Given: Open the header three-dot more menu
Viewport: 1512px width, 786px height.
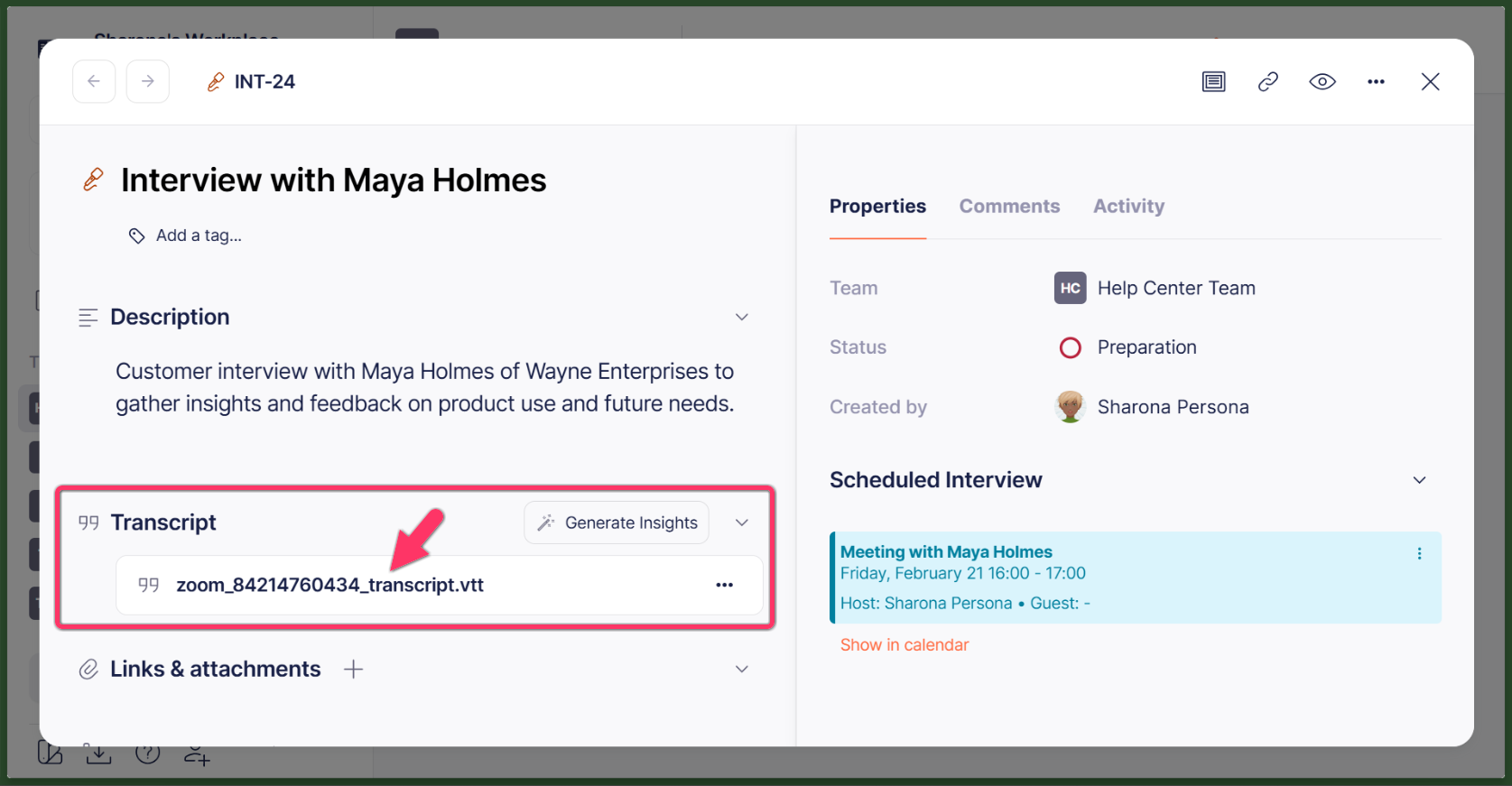Looking at the screenshot, I should coord(1376,82).
